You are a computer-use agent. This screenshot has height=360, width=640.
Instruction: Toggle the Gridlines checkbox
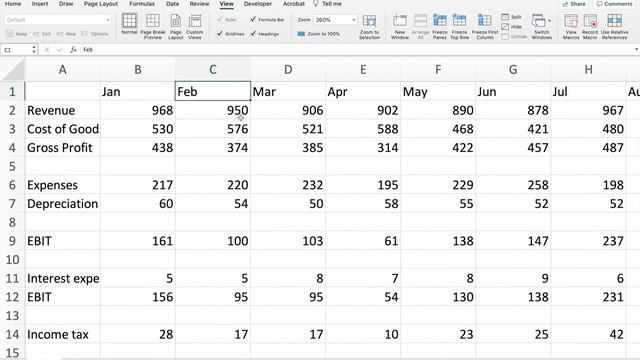click(x=220, y=34)
